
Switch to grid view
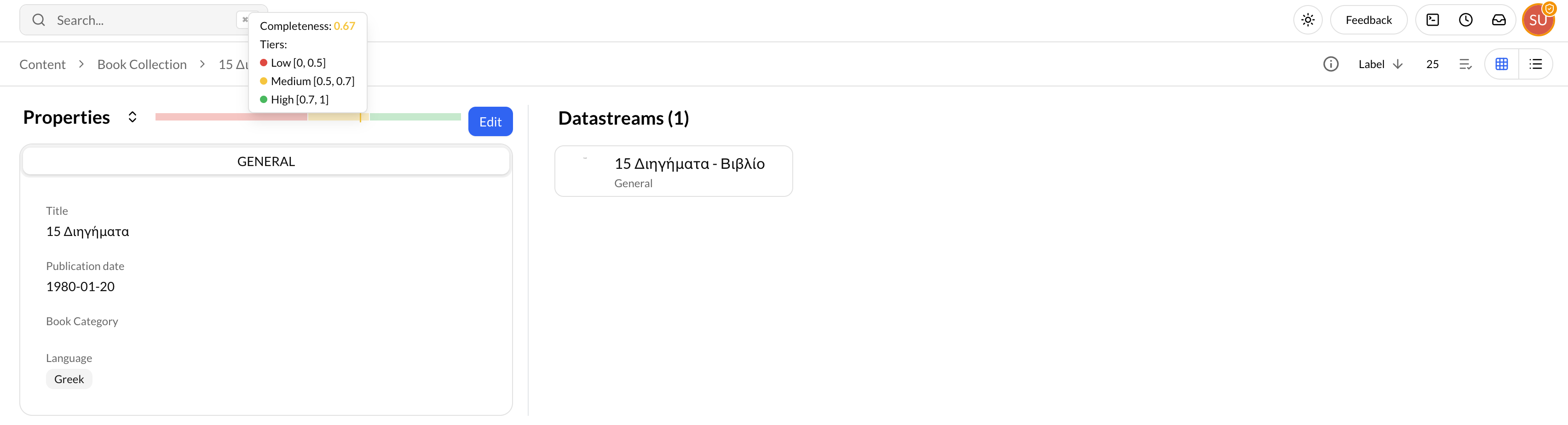(x=1501, y=63)
